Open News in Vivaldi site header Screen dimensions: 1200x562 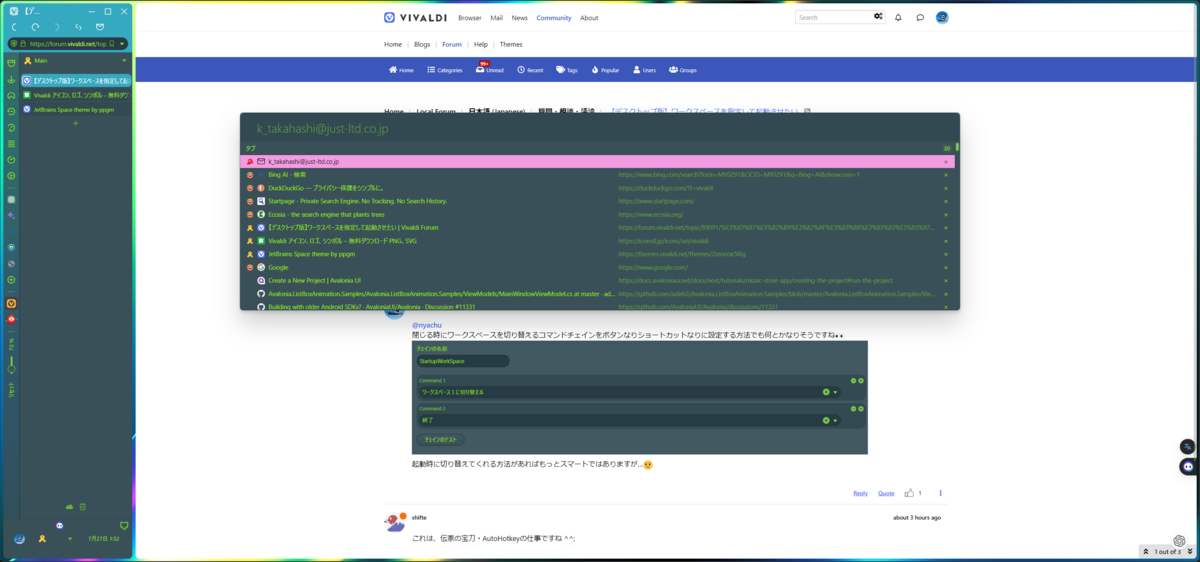coord(520,18)
